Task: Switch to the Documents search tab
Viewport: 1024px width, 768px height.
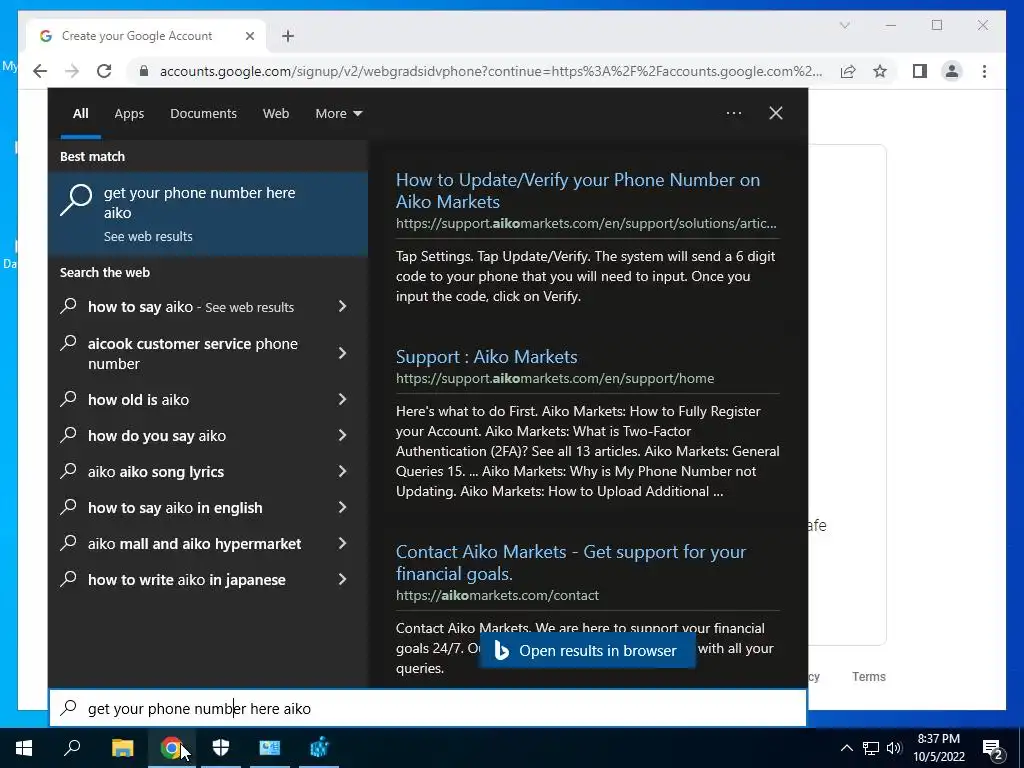Action: [203, 114]
